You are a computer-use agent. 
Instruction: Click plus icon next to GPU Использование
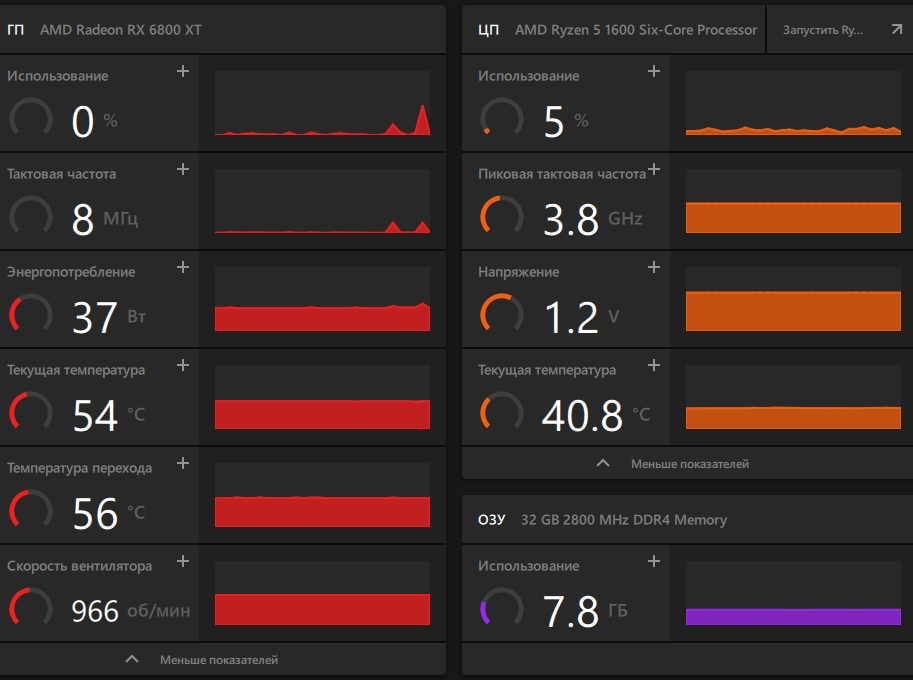click(x=183, y=72)
